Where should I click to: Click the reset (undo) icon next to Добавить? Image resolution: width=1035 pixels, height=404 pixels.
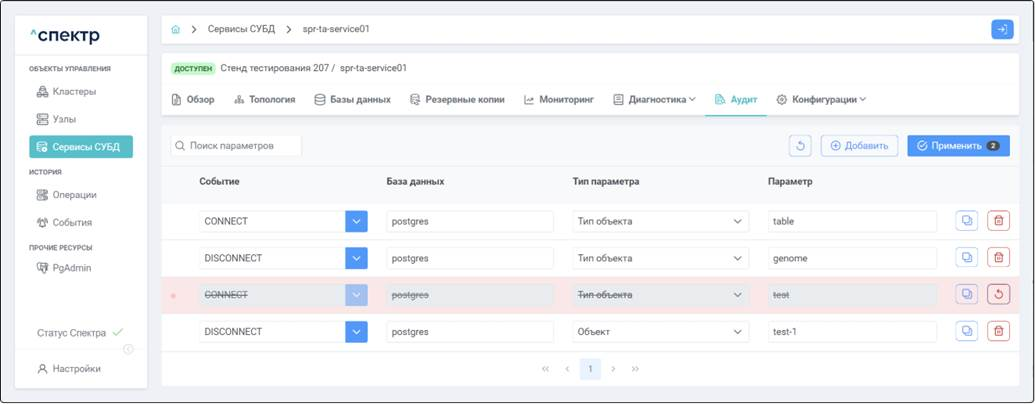click(800, 146)
